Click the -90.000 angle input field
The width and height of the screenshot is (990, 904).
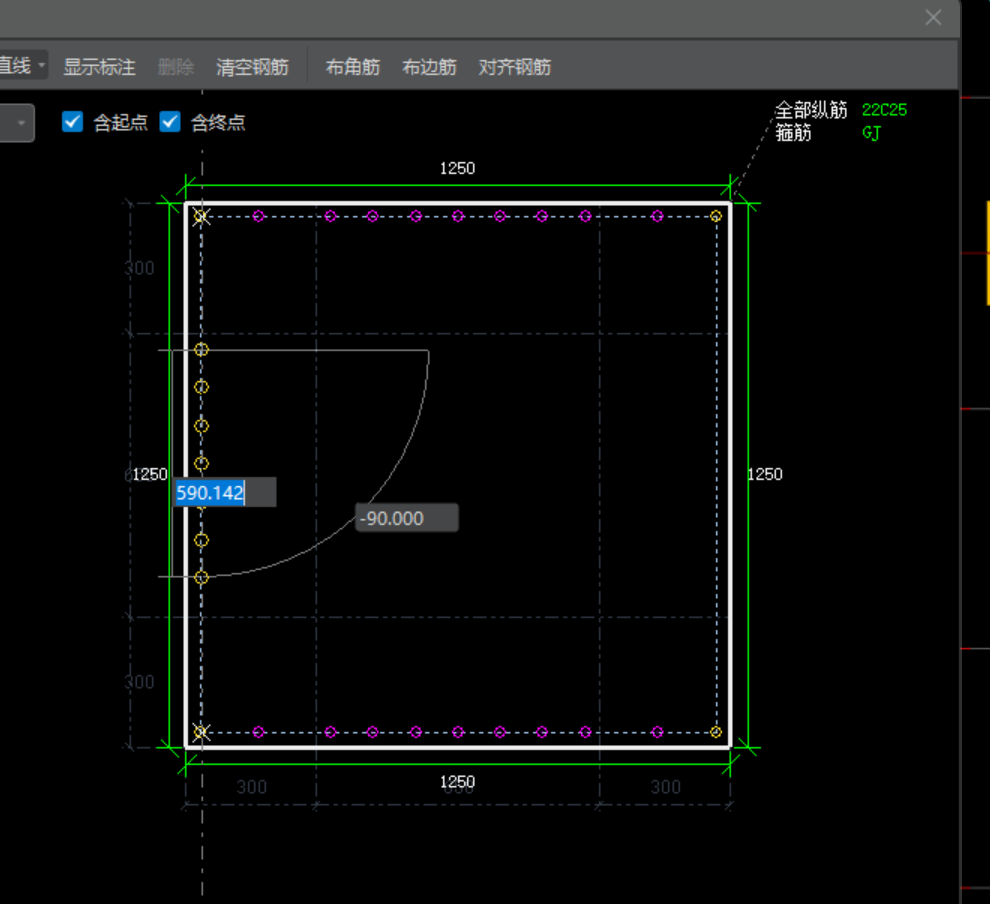(x=407, y=518)
